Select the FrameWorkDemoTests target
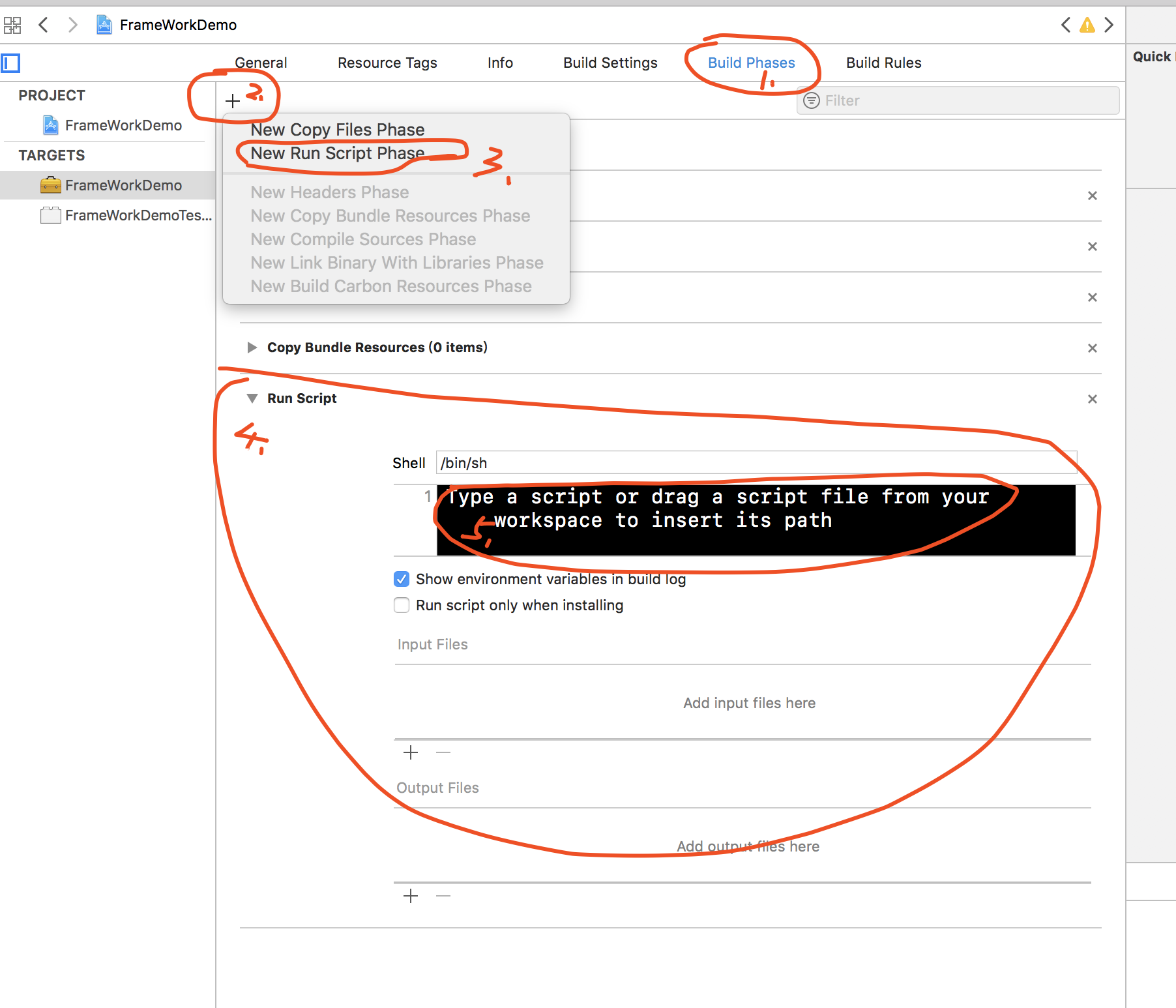Viewport: 1176px width, 1008px height. 126,215
